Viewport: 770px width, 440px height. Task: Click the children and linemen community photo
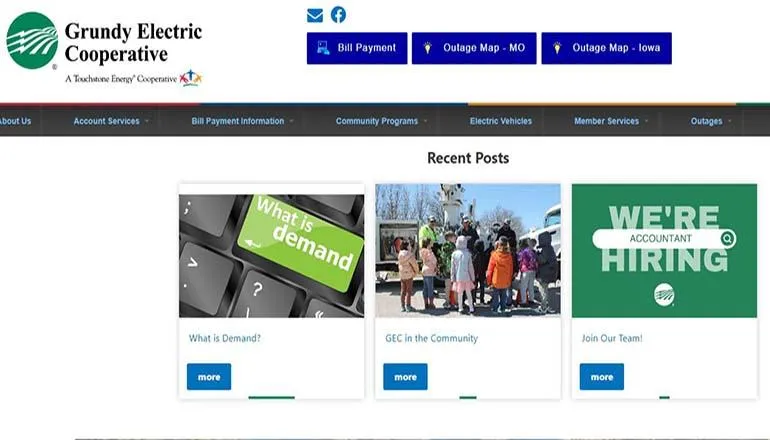[x=468, y=250]
